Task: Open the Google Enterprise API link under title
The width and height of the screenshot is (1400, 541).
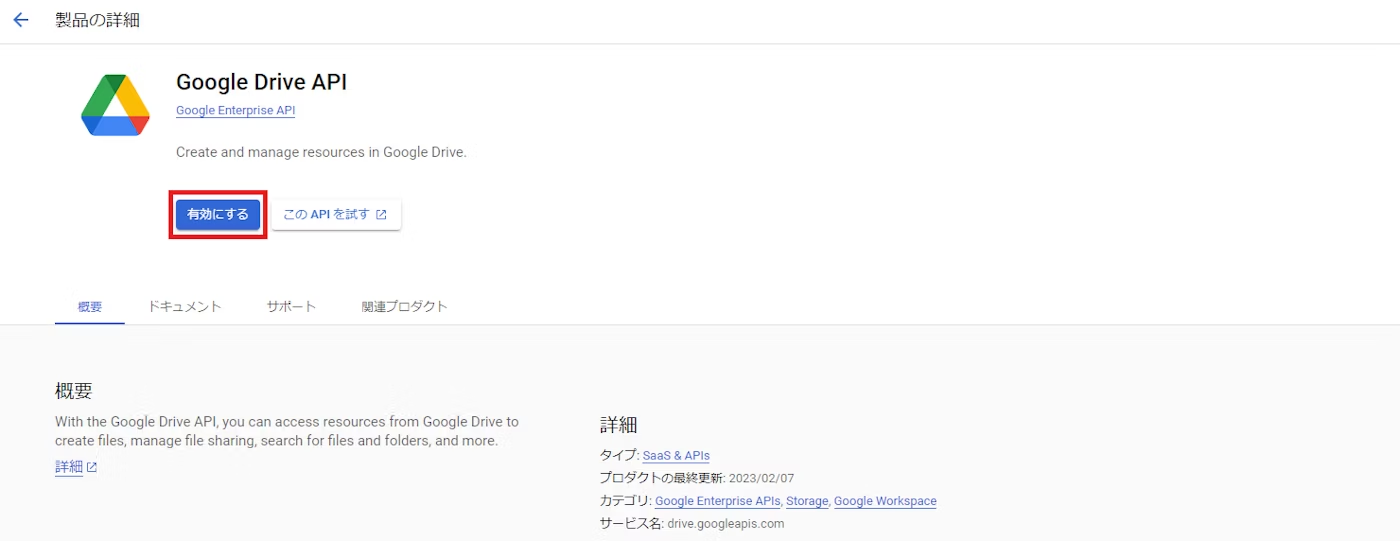Action: (235, 111)
